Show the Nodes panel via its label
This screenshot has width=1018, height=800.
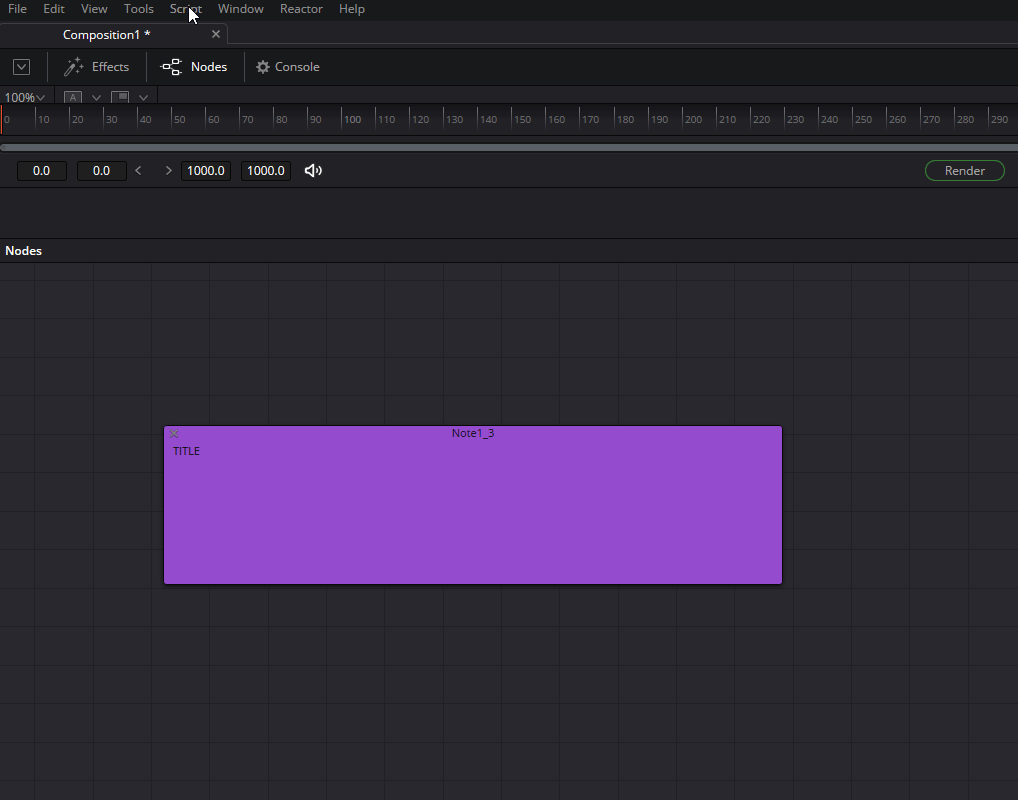(x=209, y=67)
